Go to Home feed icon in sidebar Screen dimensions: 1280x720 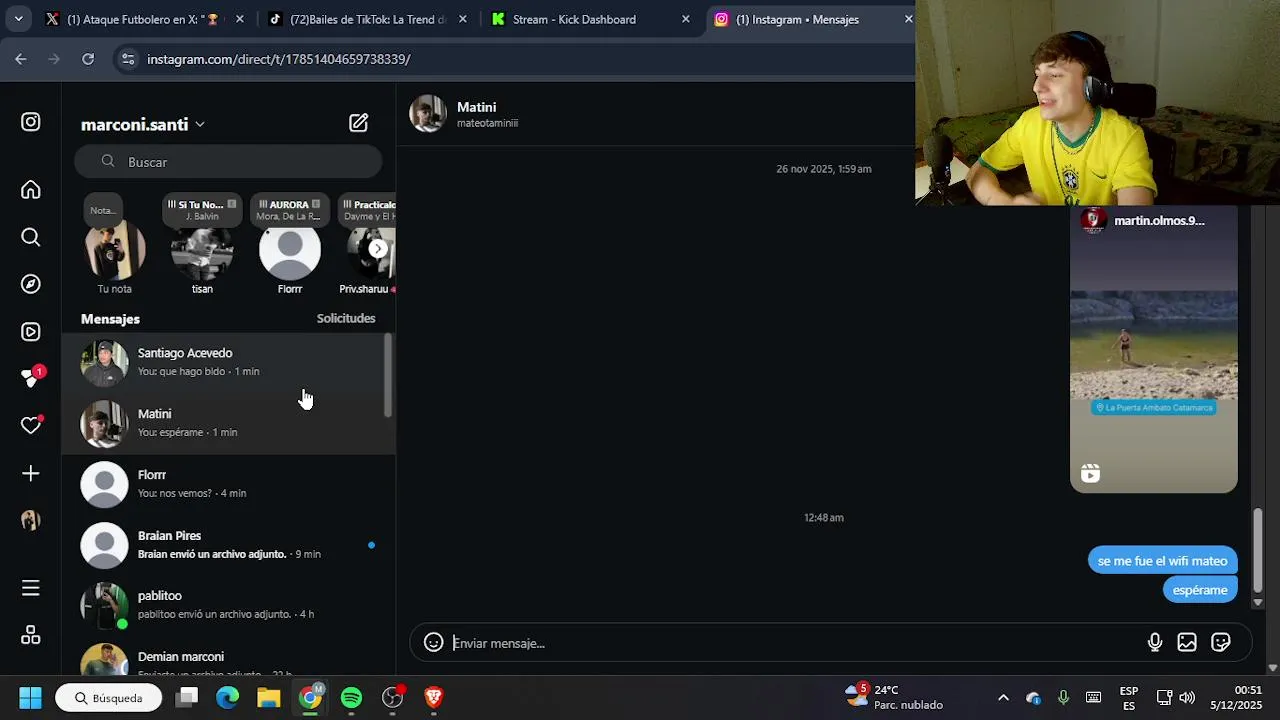[x=31, y=190]
